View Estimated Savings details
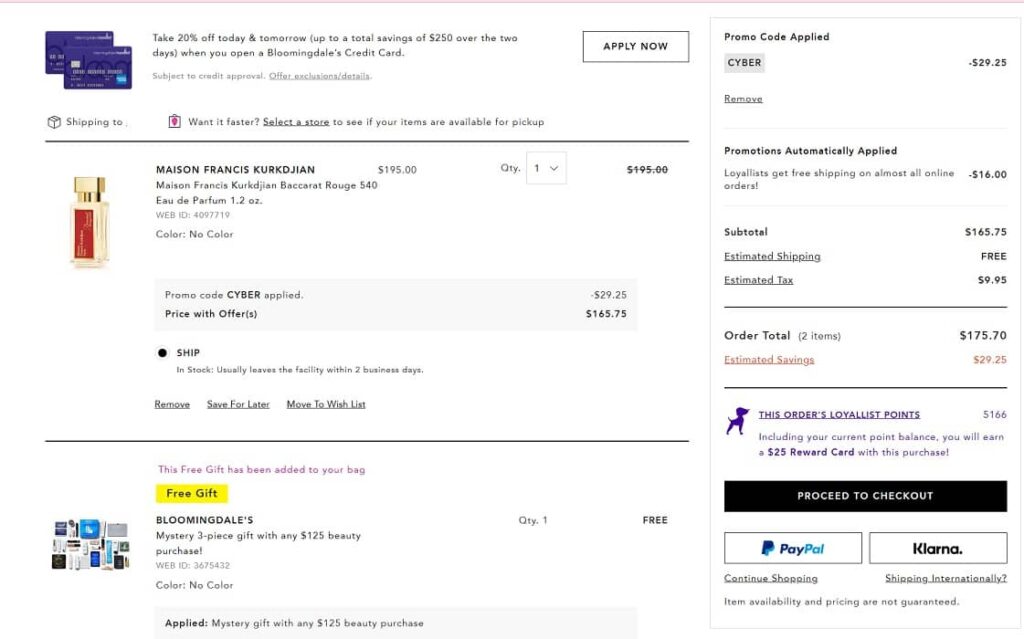The height and width of the screenshot is (639, 1024). coord(769,360)
